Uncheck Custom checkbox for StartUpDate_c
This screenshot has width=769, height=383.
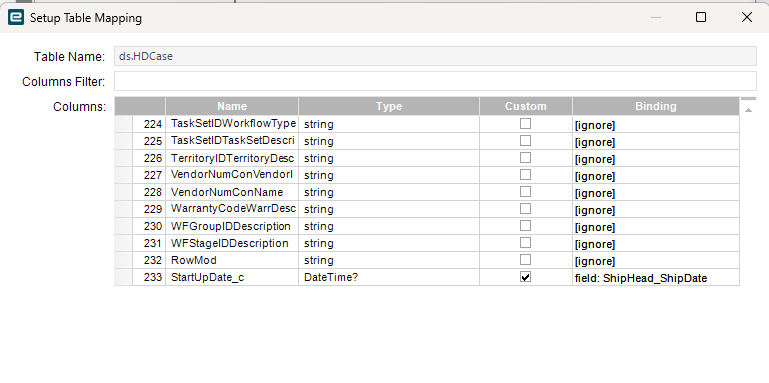click(x=525, y=277)
